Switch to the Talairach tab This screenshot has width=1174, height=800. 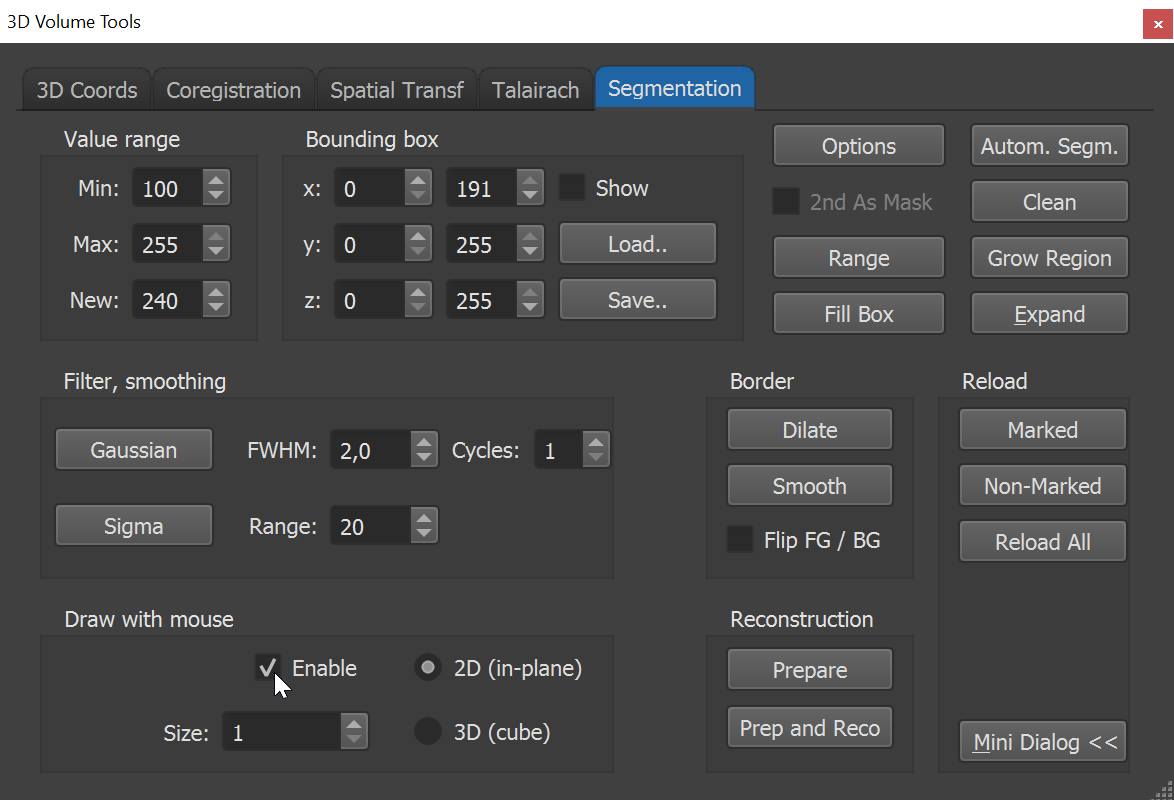pyautogui.click(x=535, y=90)
